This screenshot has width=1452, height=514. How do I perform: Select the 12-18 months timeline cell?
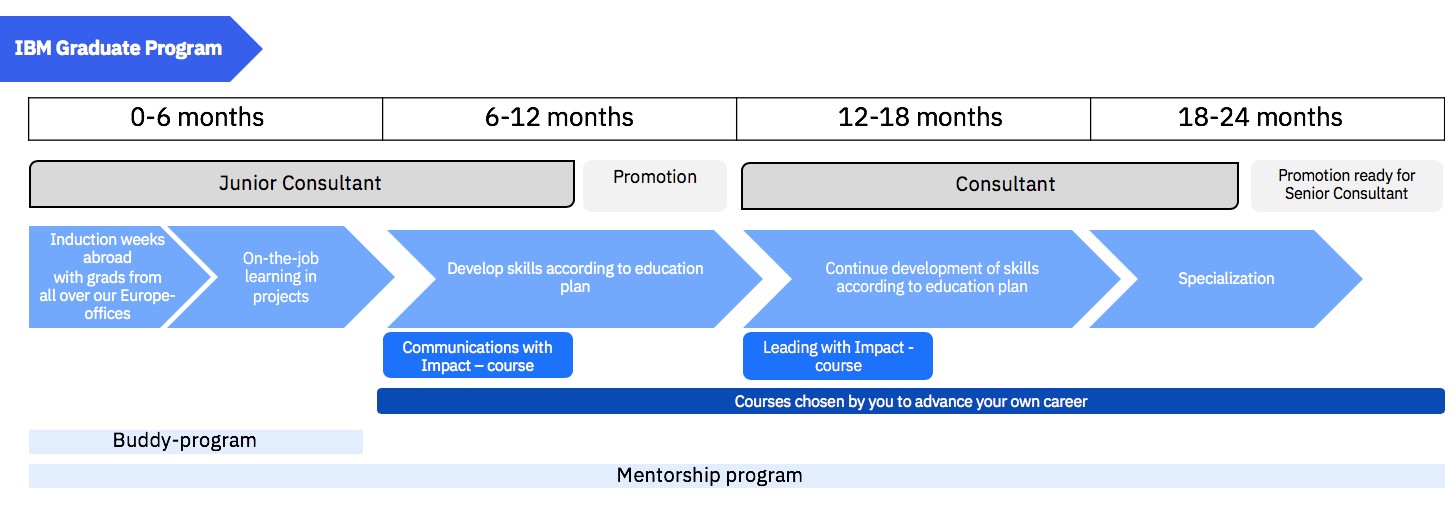click(x=914, y=118)
